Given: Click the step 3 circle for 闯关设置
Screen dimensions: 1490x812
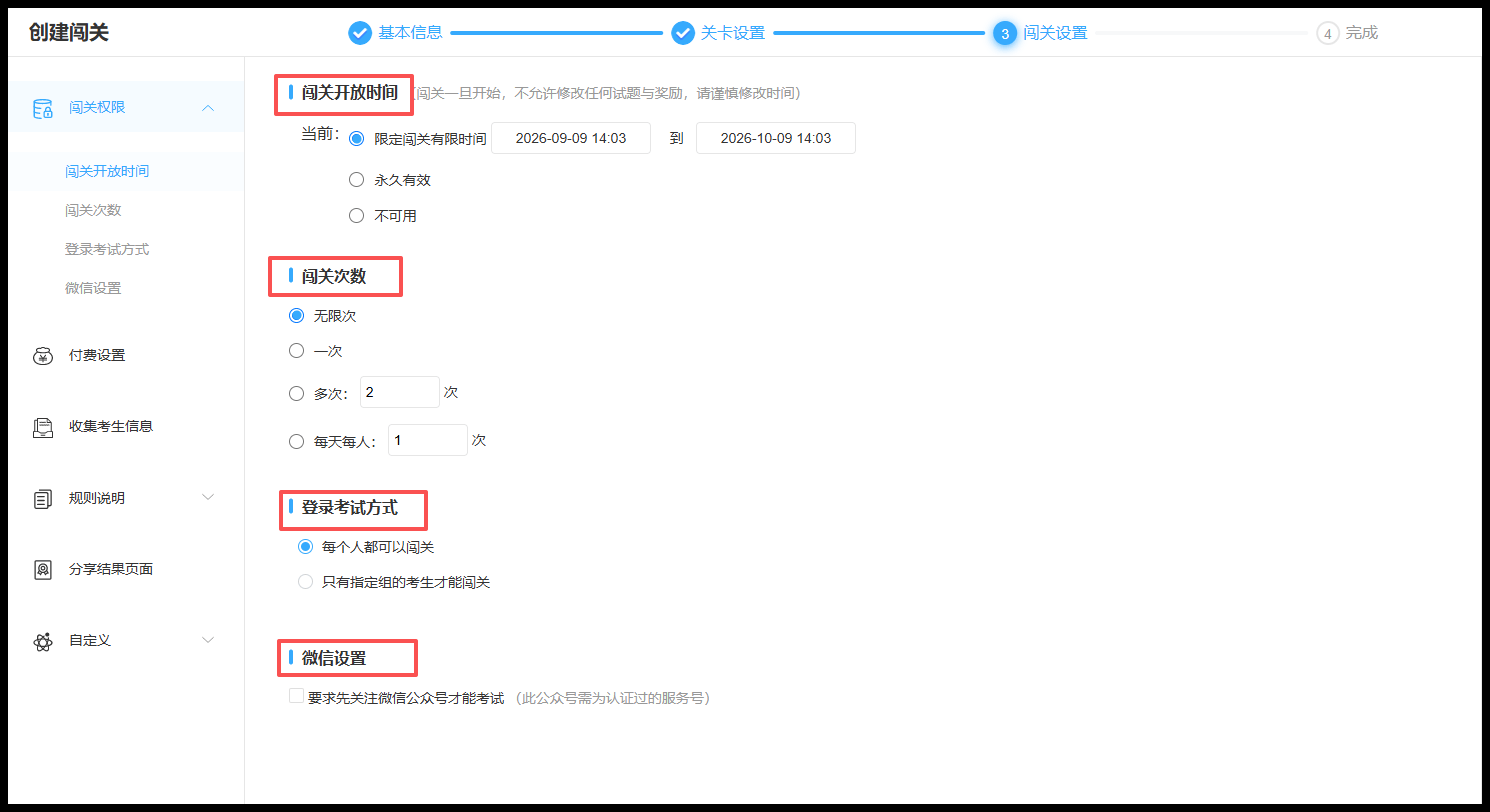Looking at the screenshot, I should (1005, 33).
